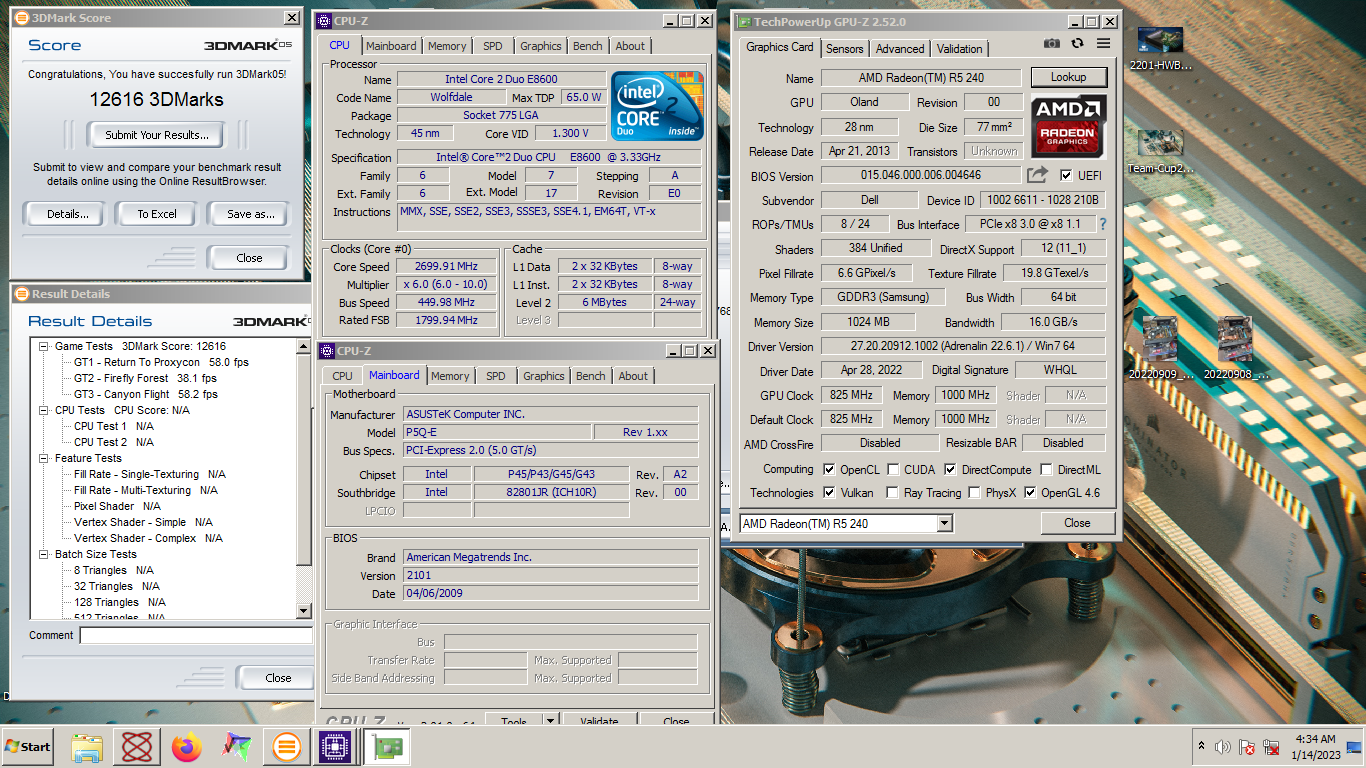Open the Graphics tab in lower CPU-Z window
The width and height of the screenshot is (1366, 768).
544,376
